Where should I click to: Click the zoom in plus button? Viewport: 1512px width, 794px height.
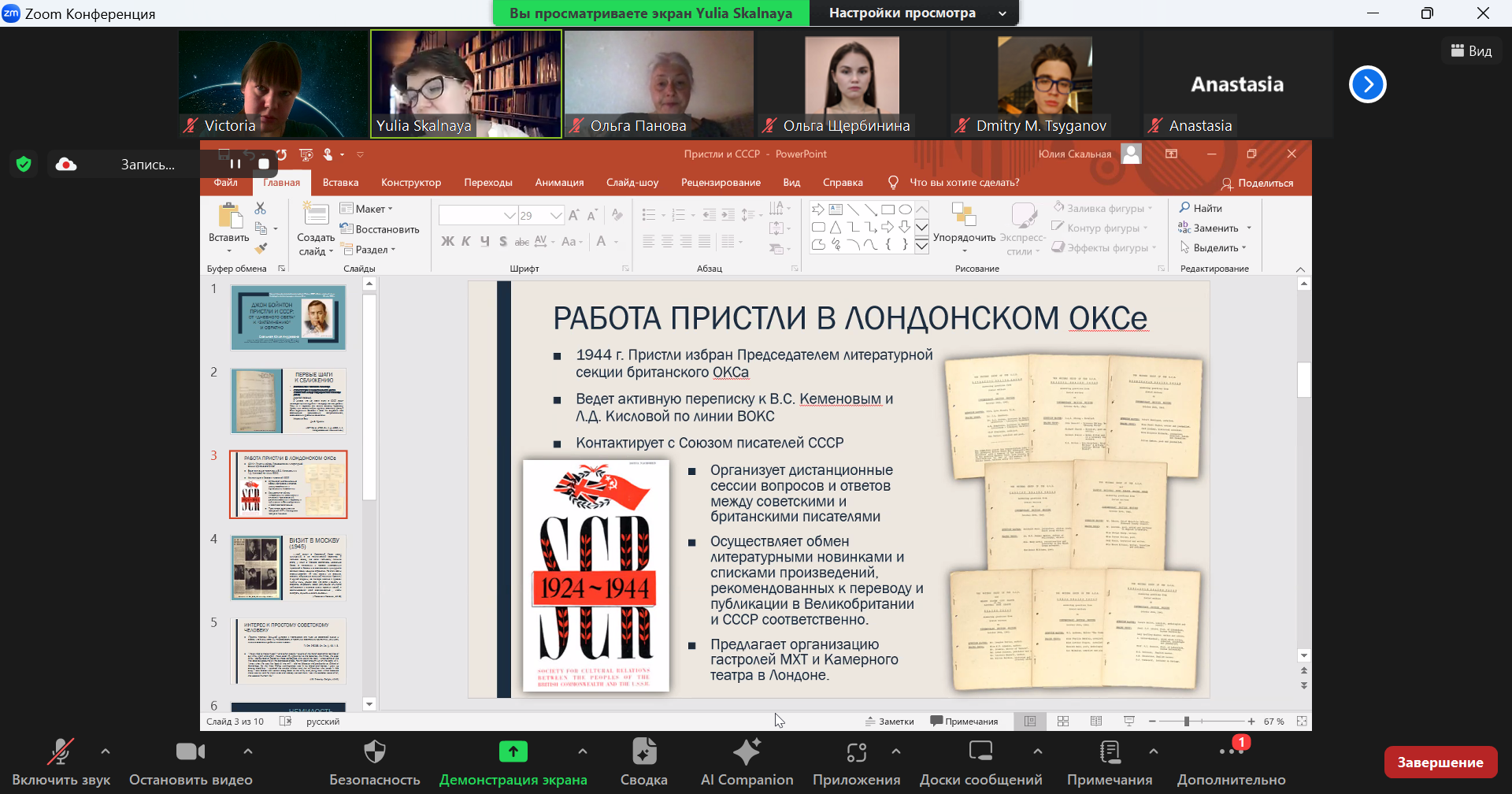pos(1251,721)
